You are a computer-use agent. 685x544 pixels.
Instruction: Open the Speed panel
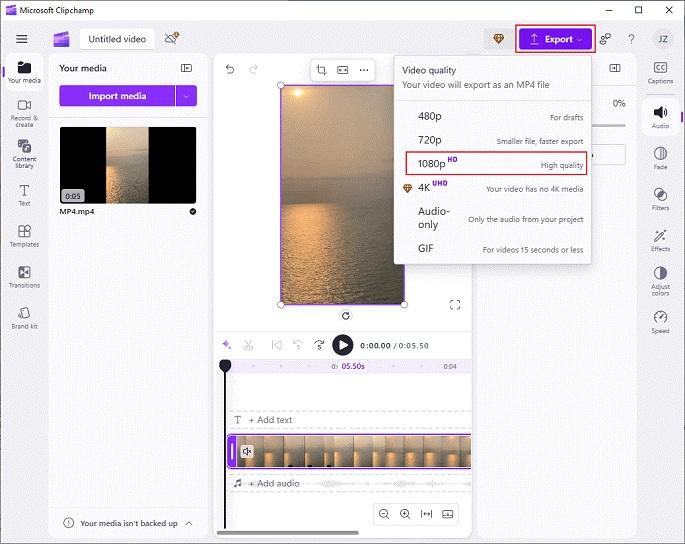tap(660, 320)
